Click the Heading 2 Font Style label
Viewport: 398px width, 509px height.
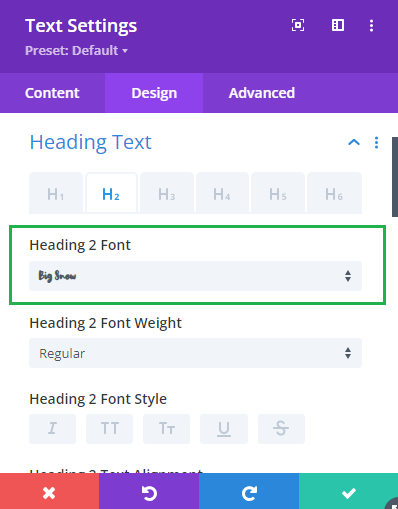click(98, 399)
